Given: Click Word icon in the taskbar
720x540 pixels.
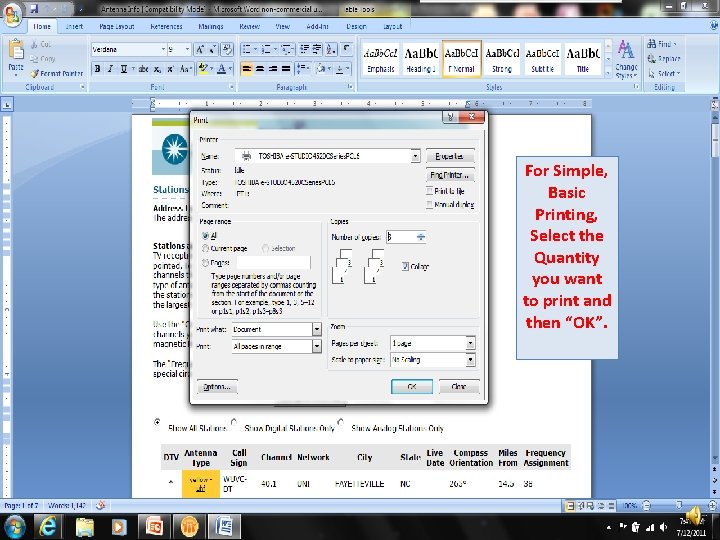Looking at the screenshot, I should point(225,526).
